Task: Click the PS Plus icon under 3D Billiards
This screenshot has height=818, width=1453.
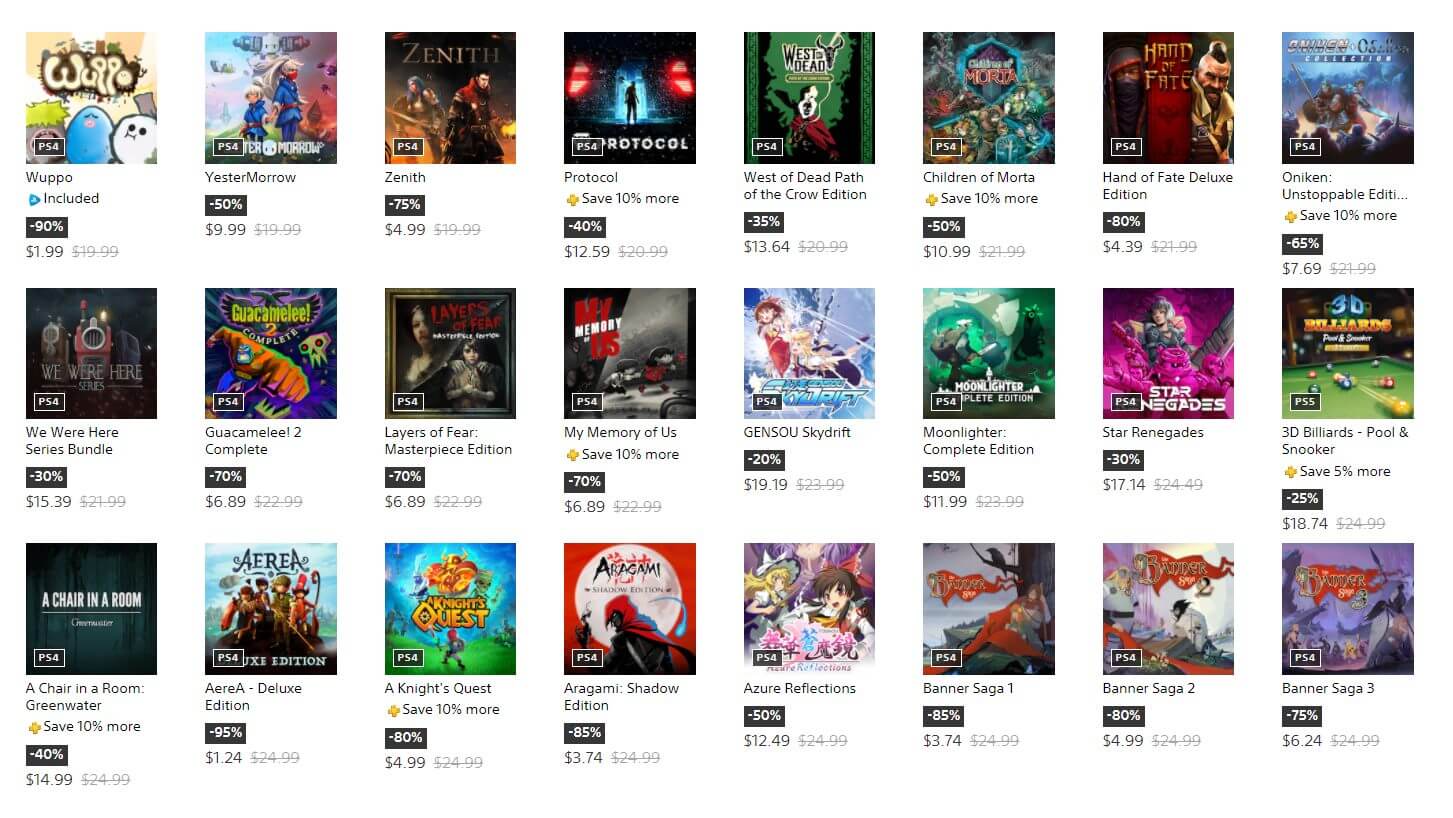Action: pos(1290,472)
